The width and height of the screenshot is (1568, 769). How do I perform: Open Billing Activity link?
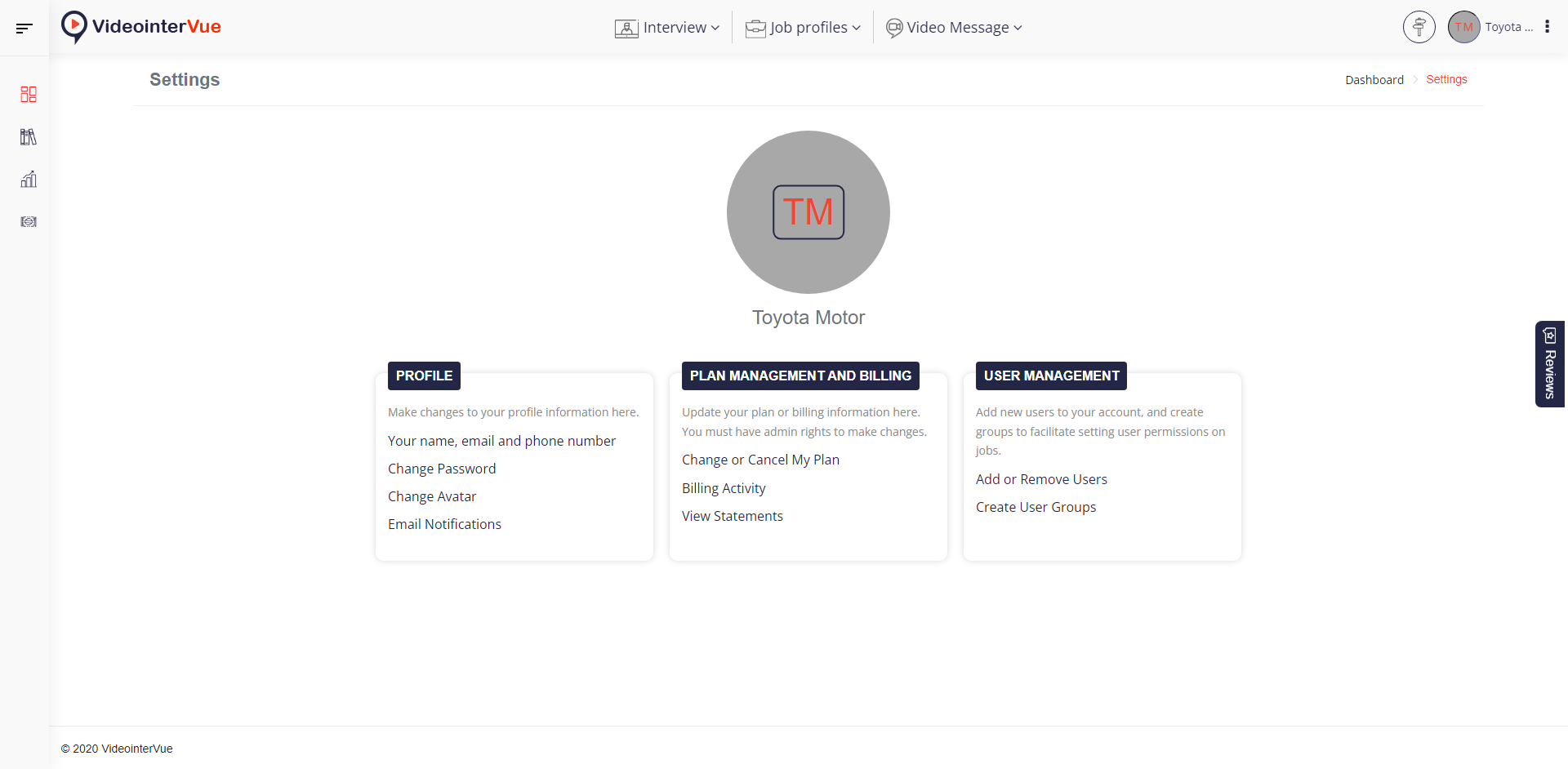[724, 488]
